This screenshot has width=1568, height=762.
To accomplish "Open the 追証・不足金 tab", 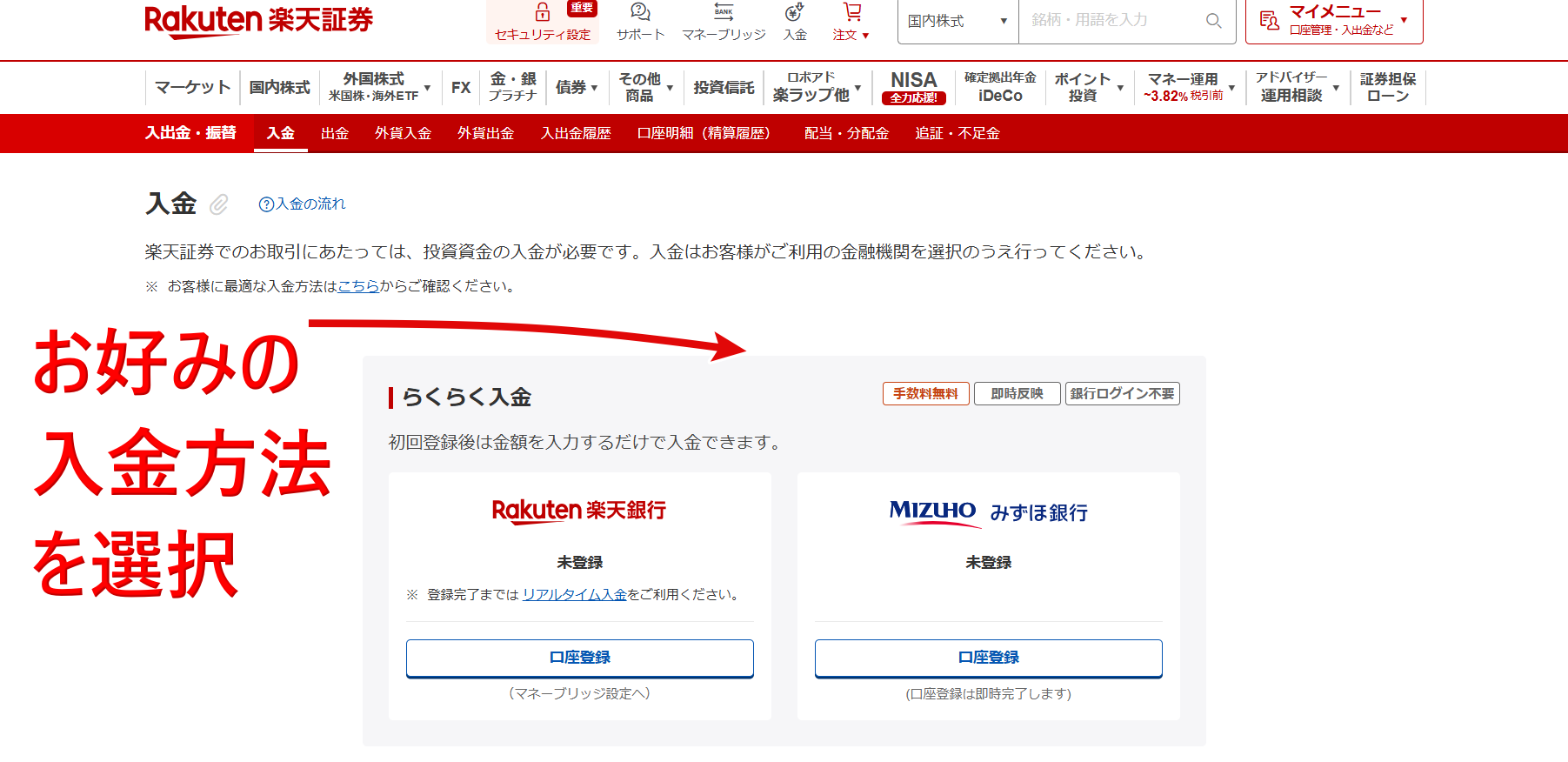I will [957, 133].
